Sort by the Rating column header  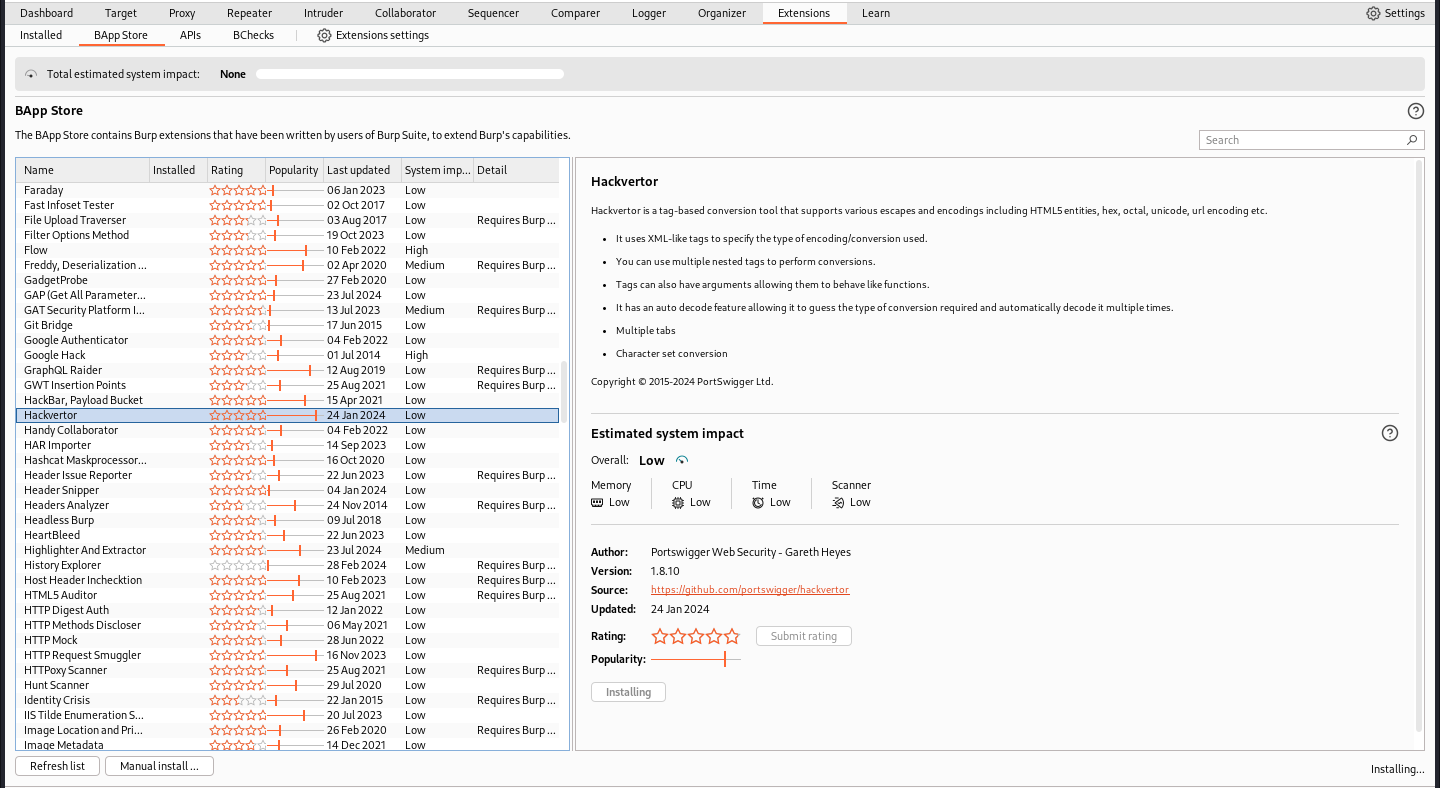click(236, 170)
